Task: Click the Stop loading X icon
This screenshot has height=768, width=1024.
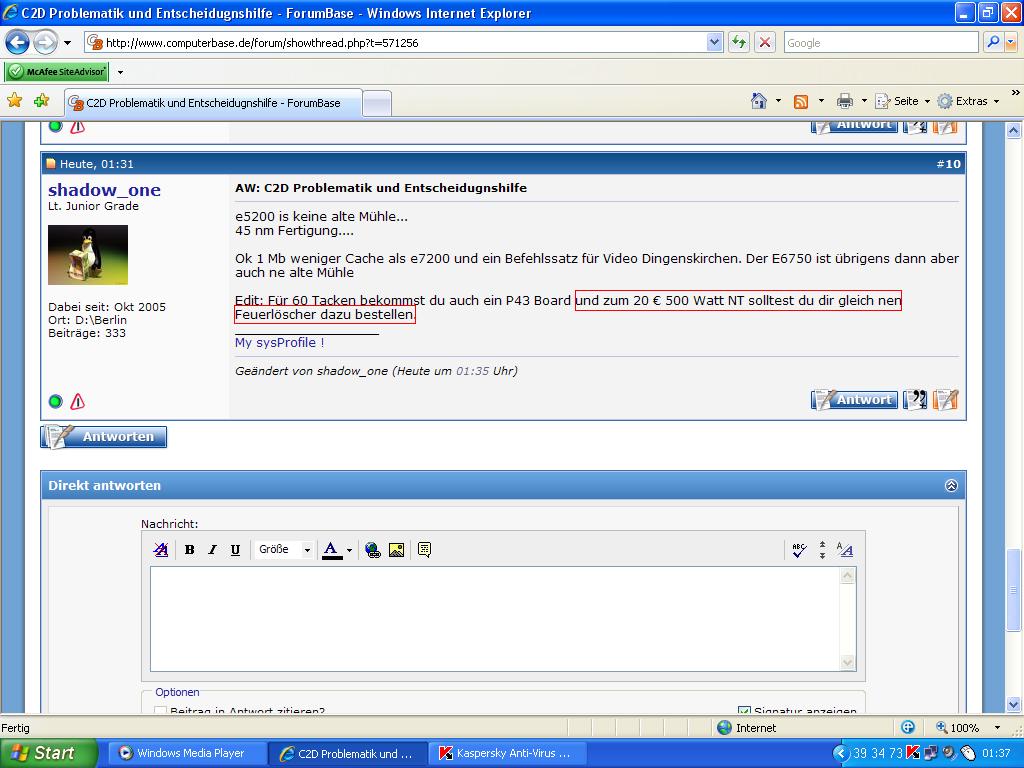Action: tap(765, 43)
